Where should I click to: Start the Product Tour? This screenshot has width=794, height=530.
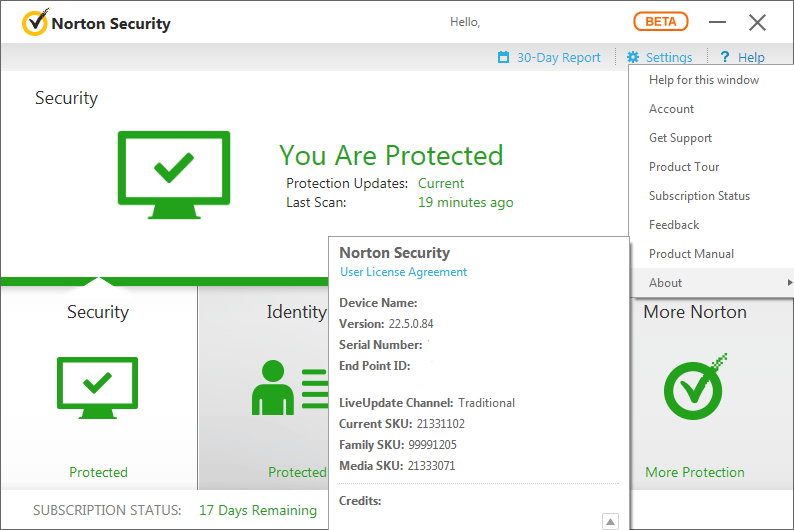[x=684, y=167]
